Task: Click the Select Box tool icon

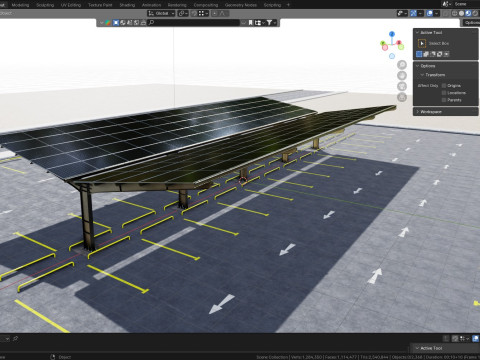Action: pos(422,43)
